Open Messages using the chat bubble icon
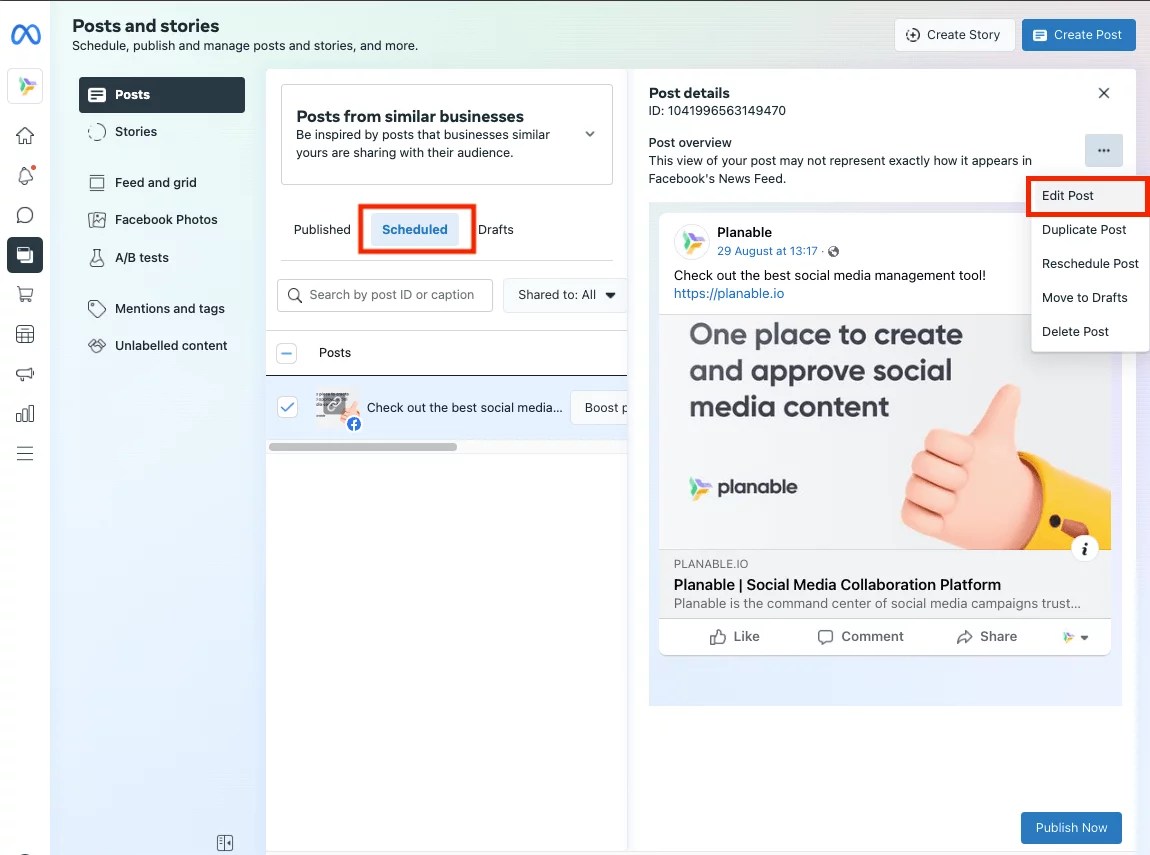The image size is (1150, 855). (x=24, y=214)
